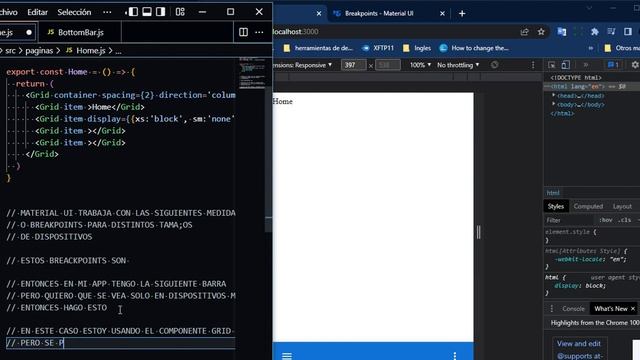Open View and edit @supports link
640x360 pixels.
point(579,350)
